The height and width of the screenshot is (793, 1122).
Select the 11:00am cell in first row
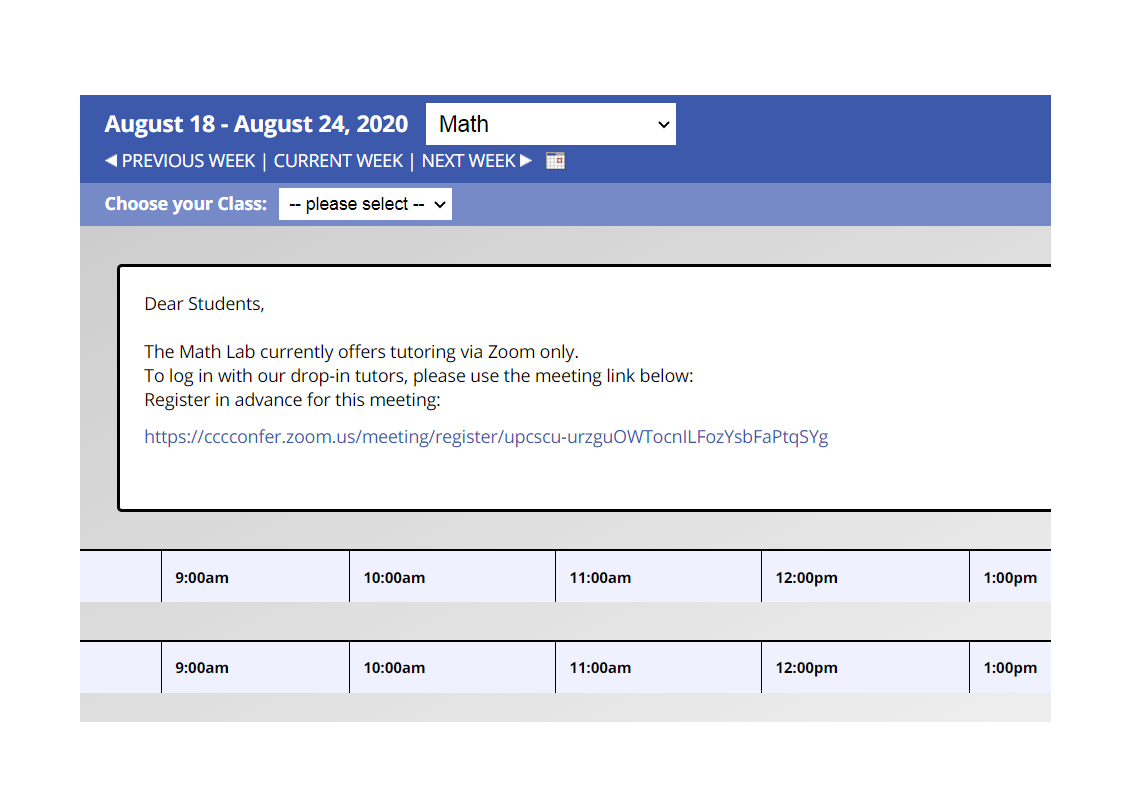click(x=658, y=577)
